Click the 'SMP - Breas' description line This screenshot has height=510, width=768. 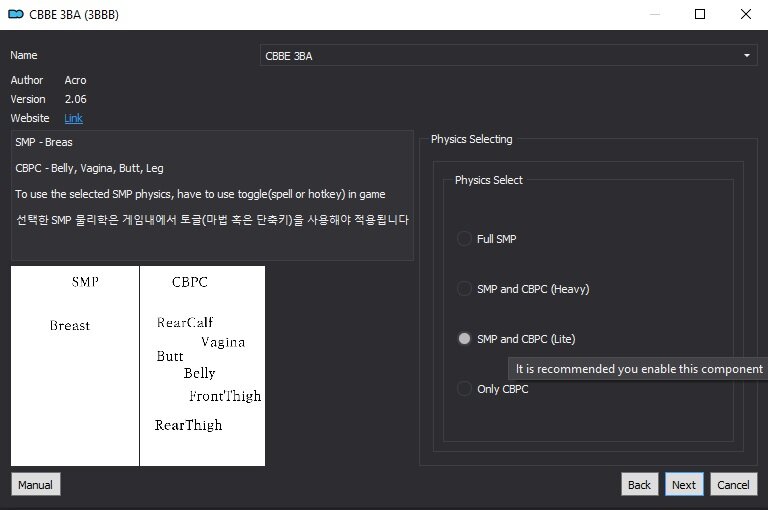[44, 142]
